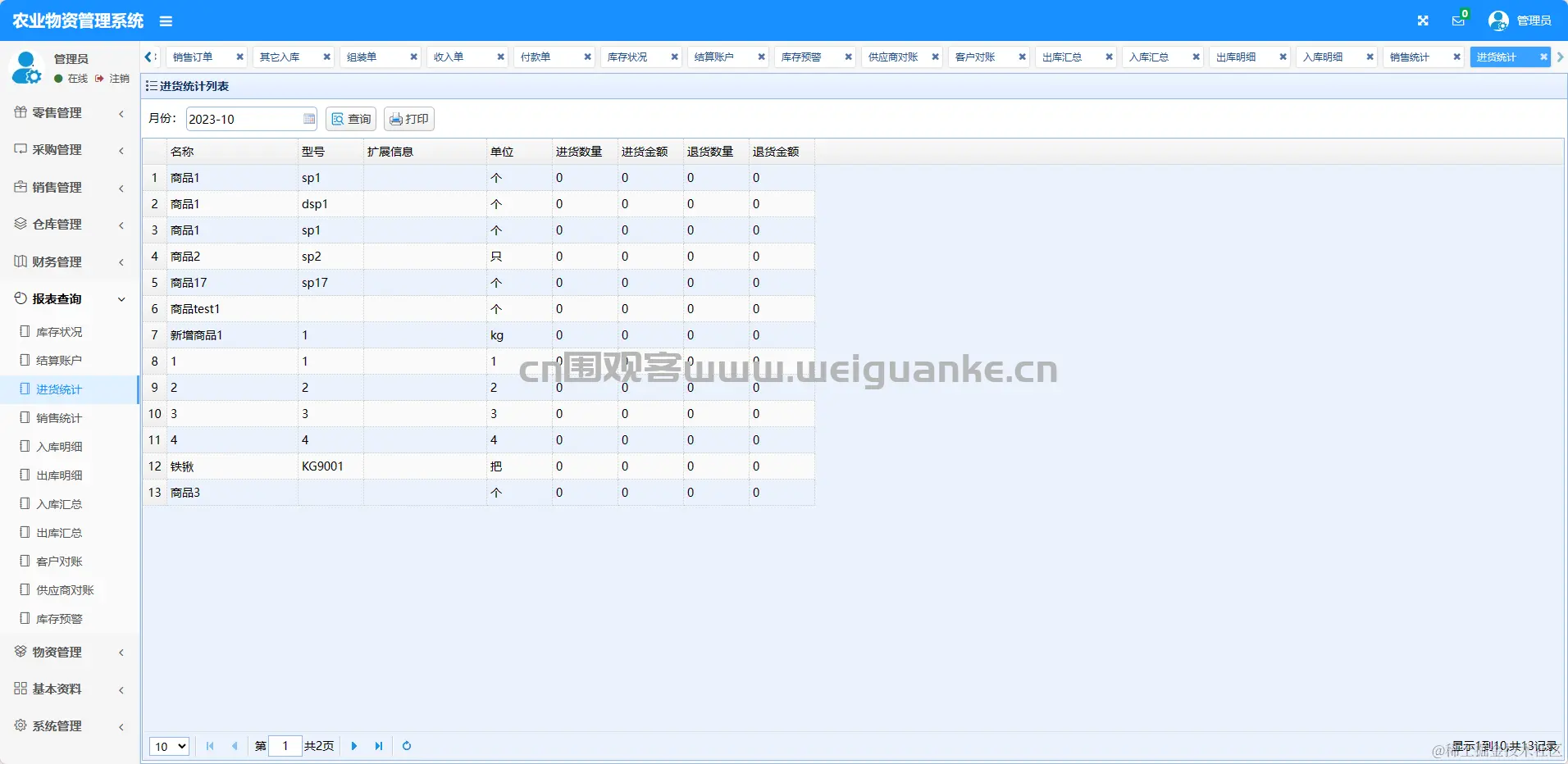Select the 商品test1 row
Screen dimensions: 1568x764
pos(479,309)
